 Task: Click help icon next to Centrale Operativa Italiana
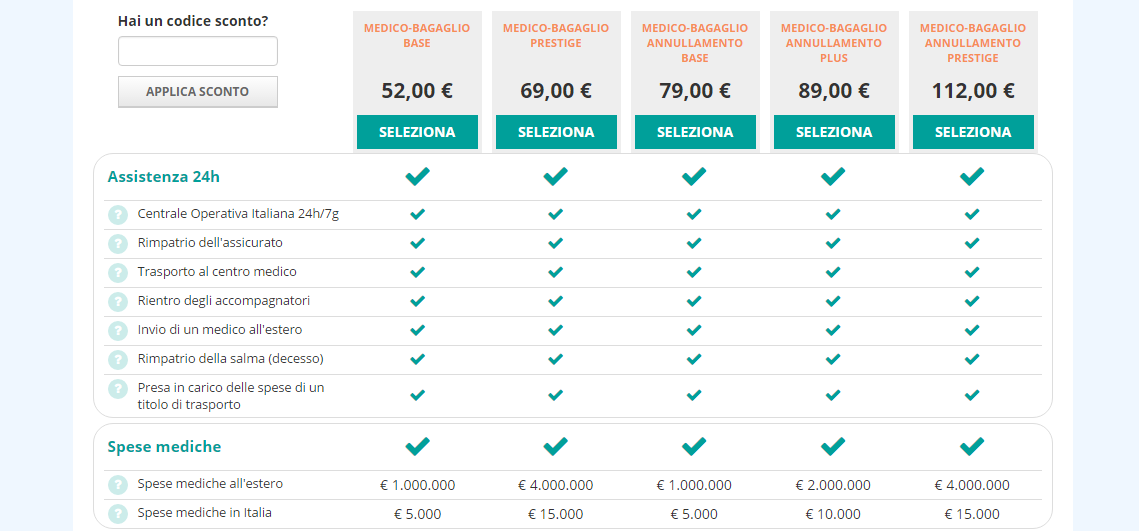pos(118,215)
